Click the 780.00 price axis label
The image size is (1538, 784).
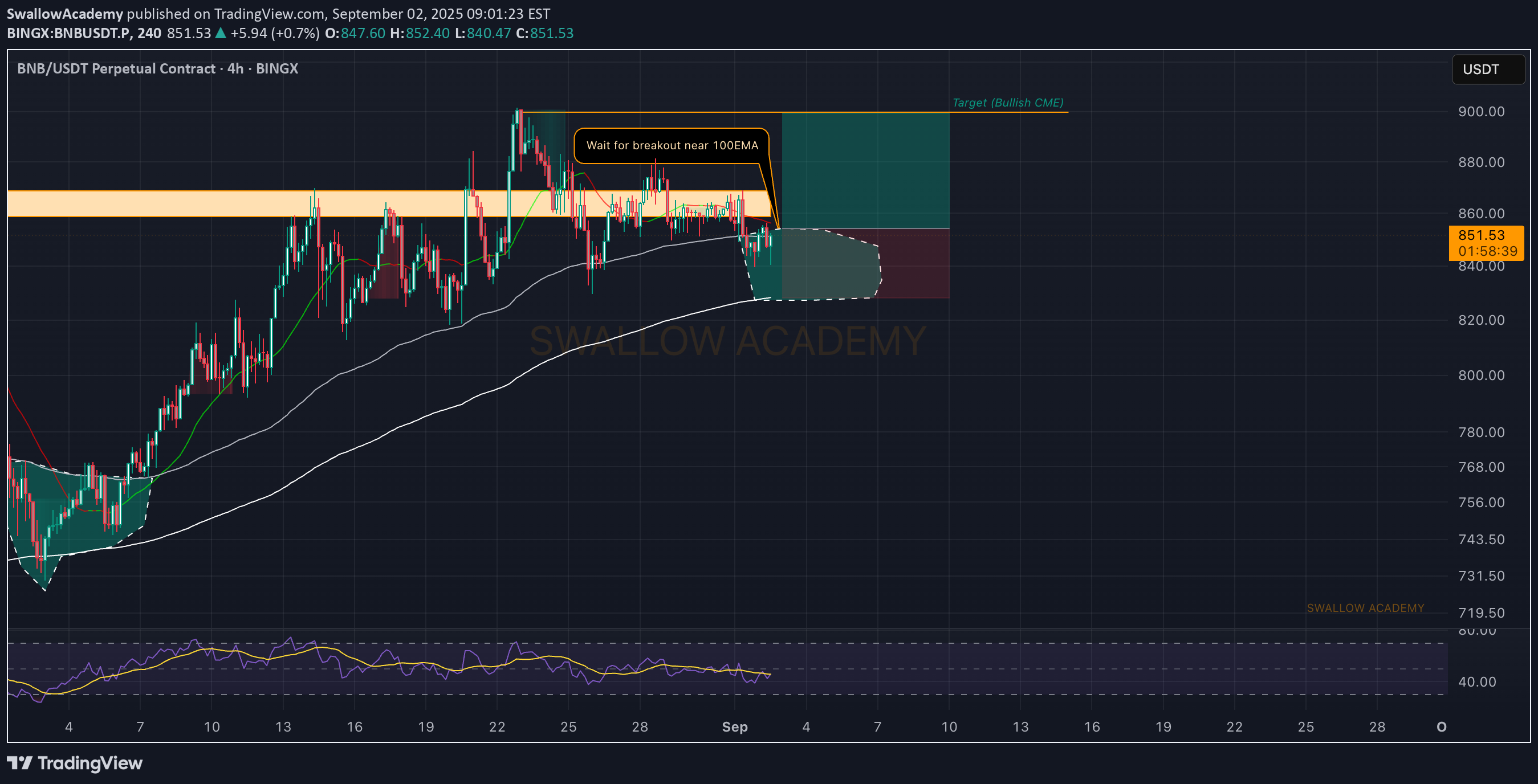click(1482, 432)
